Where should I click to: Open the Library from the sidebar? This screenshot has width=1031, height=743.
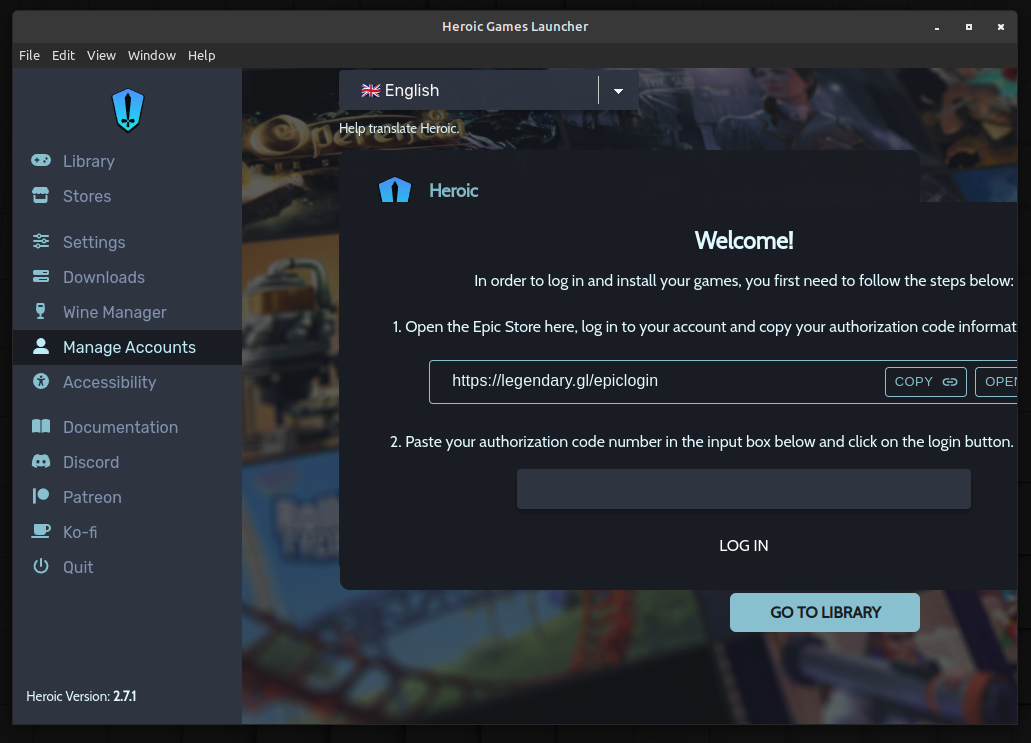pyautogui.click(x=89, y=161)
